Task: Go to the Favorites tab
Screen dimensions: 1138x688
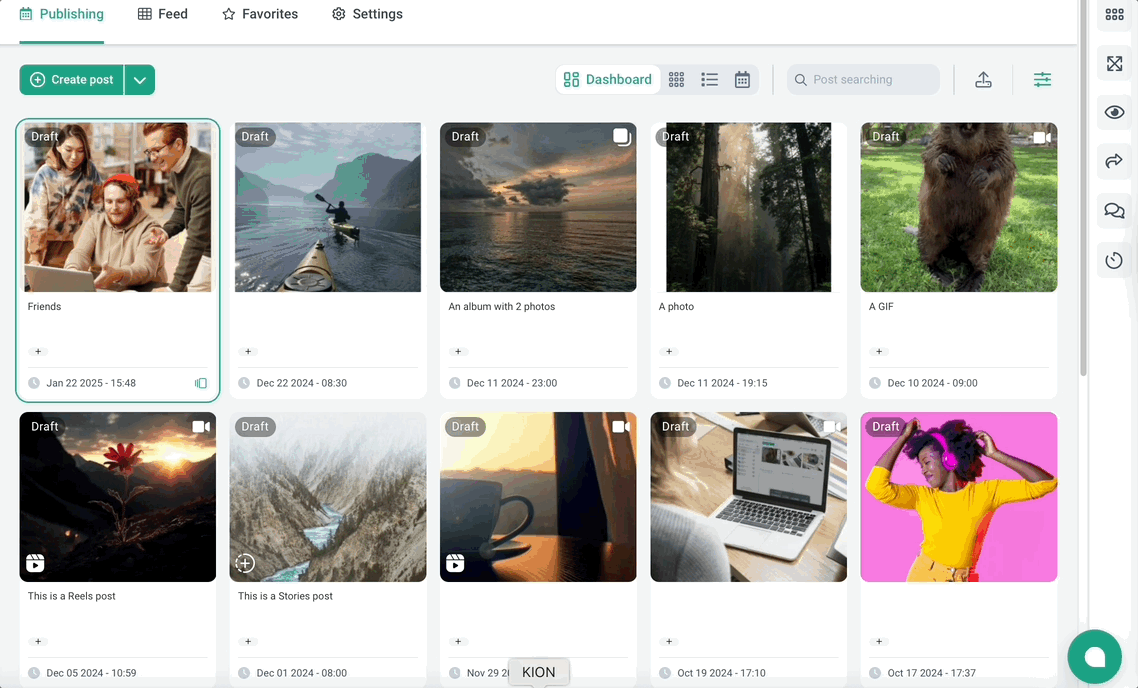Action: point(260,14)
